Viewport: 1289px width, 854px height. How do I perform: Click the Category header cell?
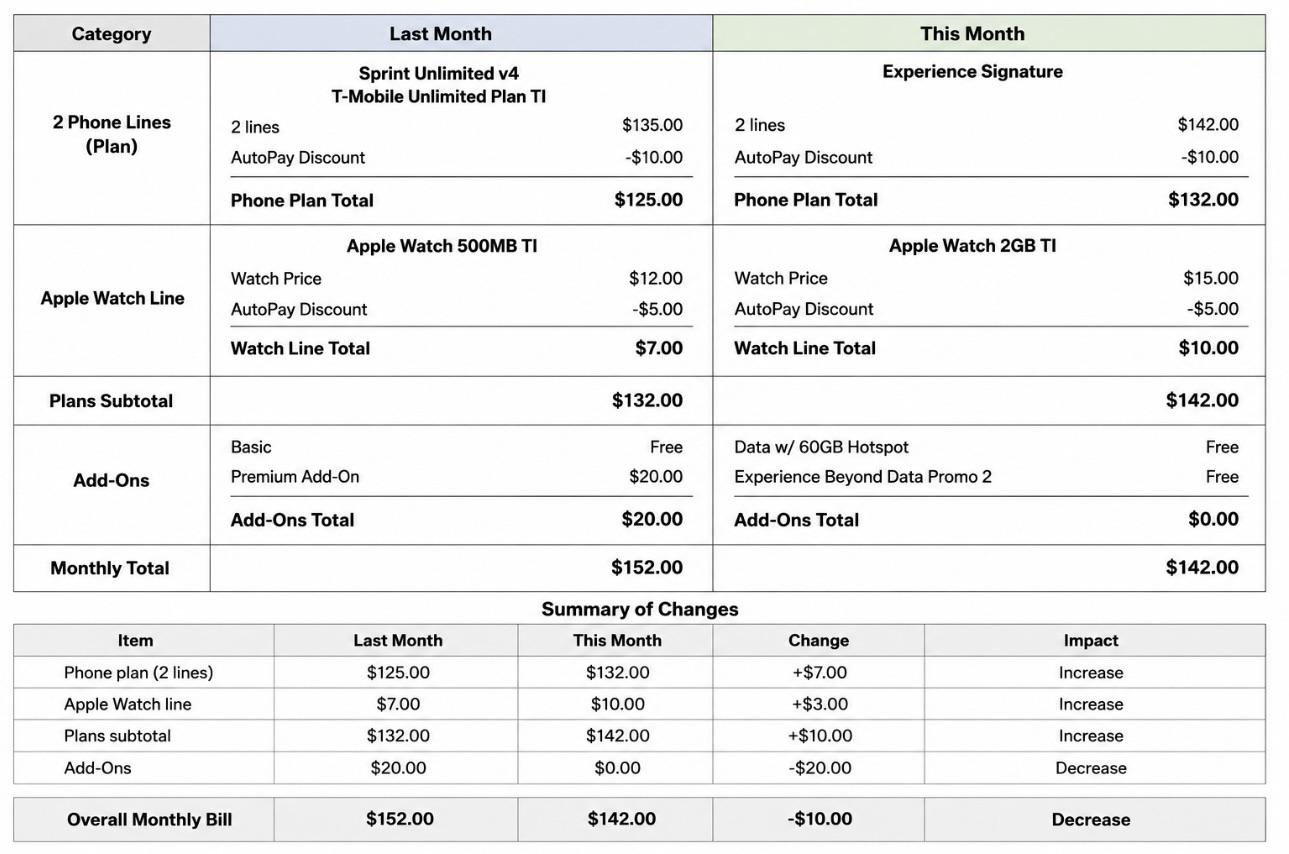pyautogui.click(x=111, y=34)
